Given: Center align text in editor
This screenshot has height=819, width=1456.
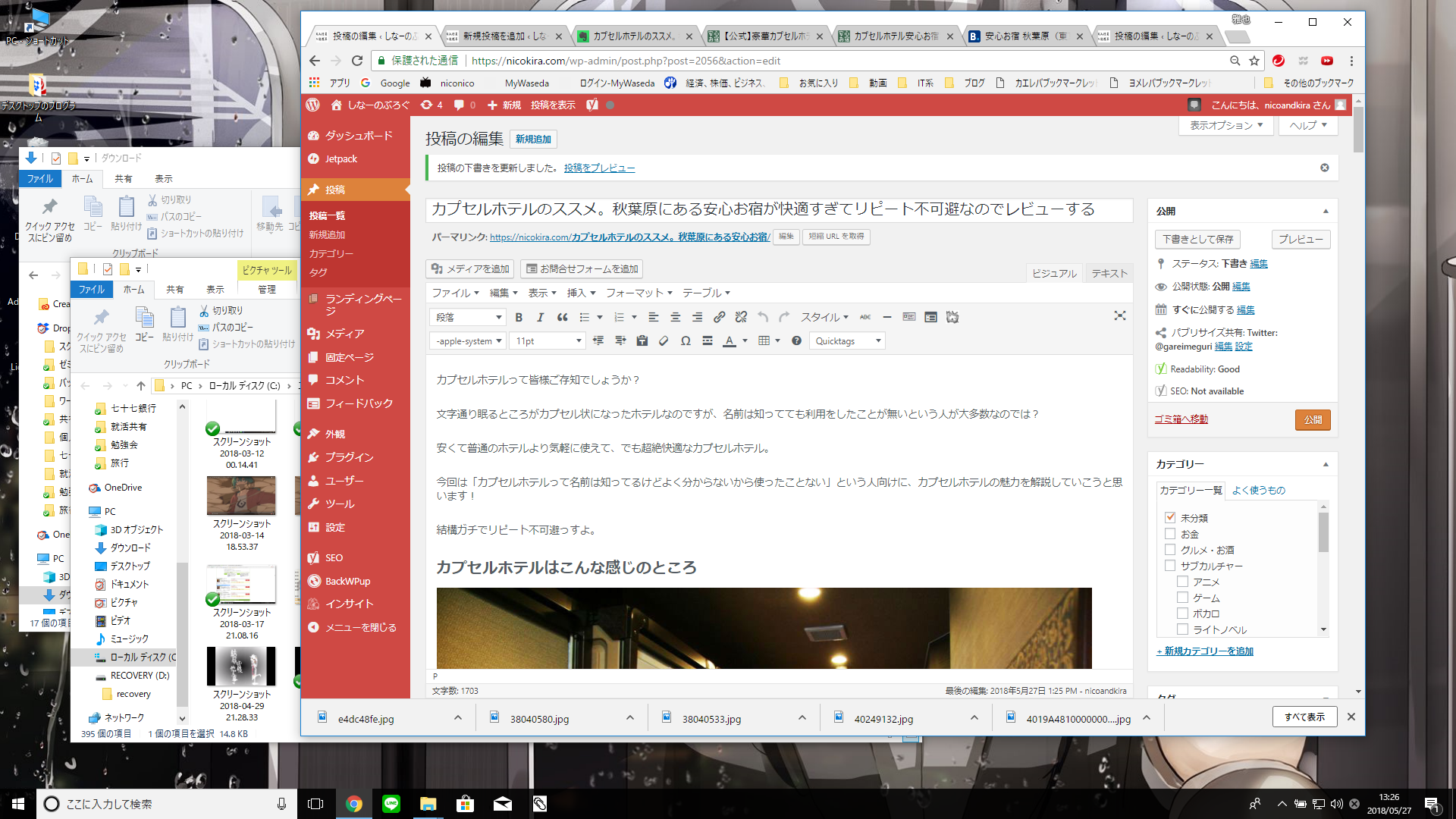Looking at the screenshot, I should pyautogui.click(x=675, y=317).
